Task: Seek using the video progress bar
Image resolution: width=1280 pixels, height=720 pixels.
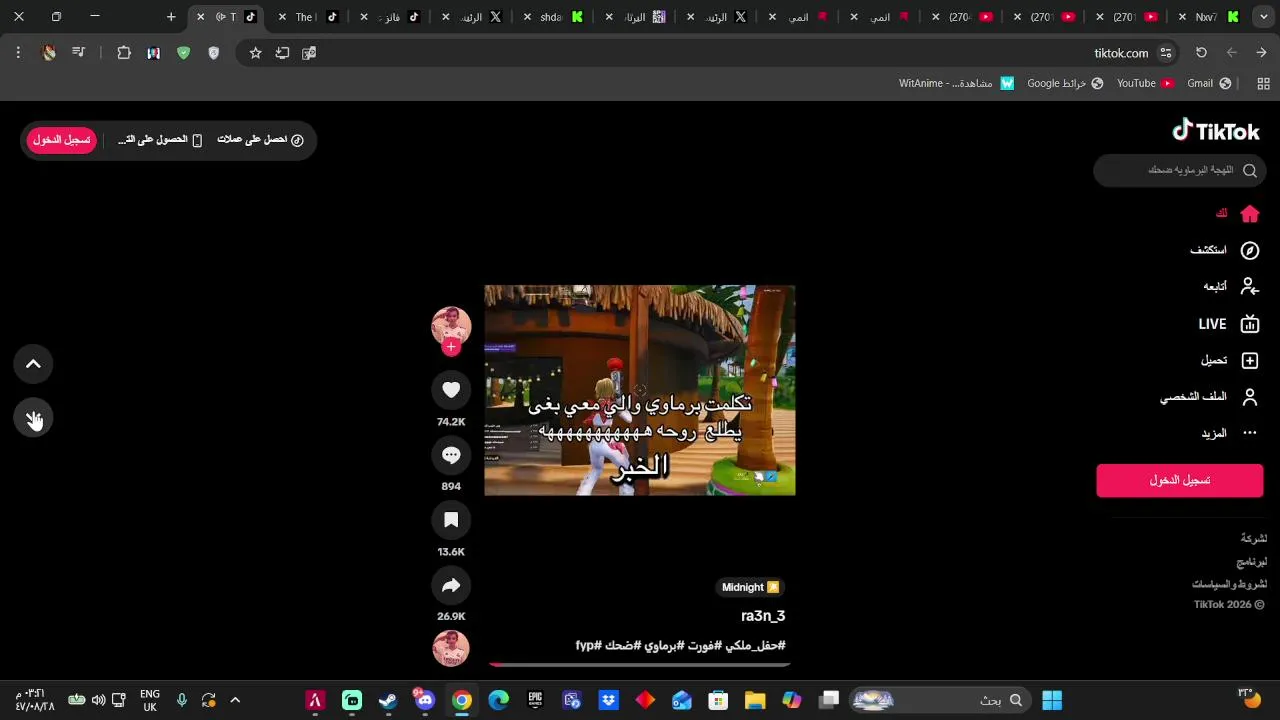Action: pyautogui.click(x=640, y=664)
